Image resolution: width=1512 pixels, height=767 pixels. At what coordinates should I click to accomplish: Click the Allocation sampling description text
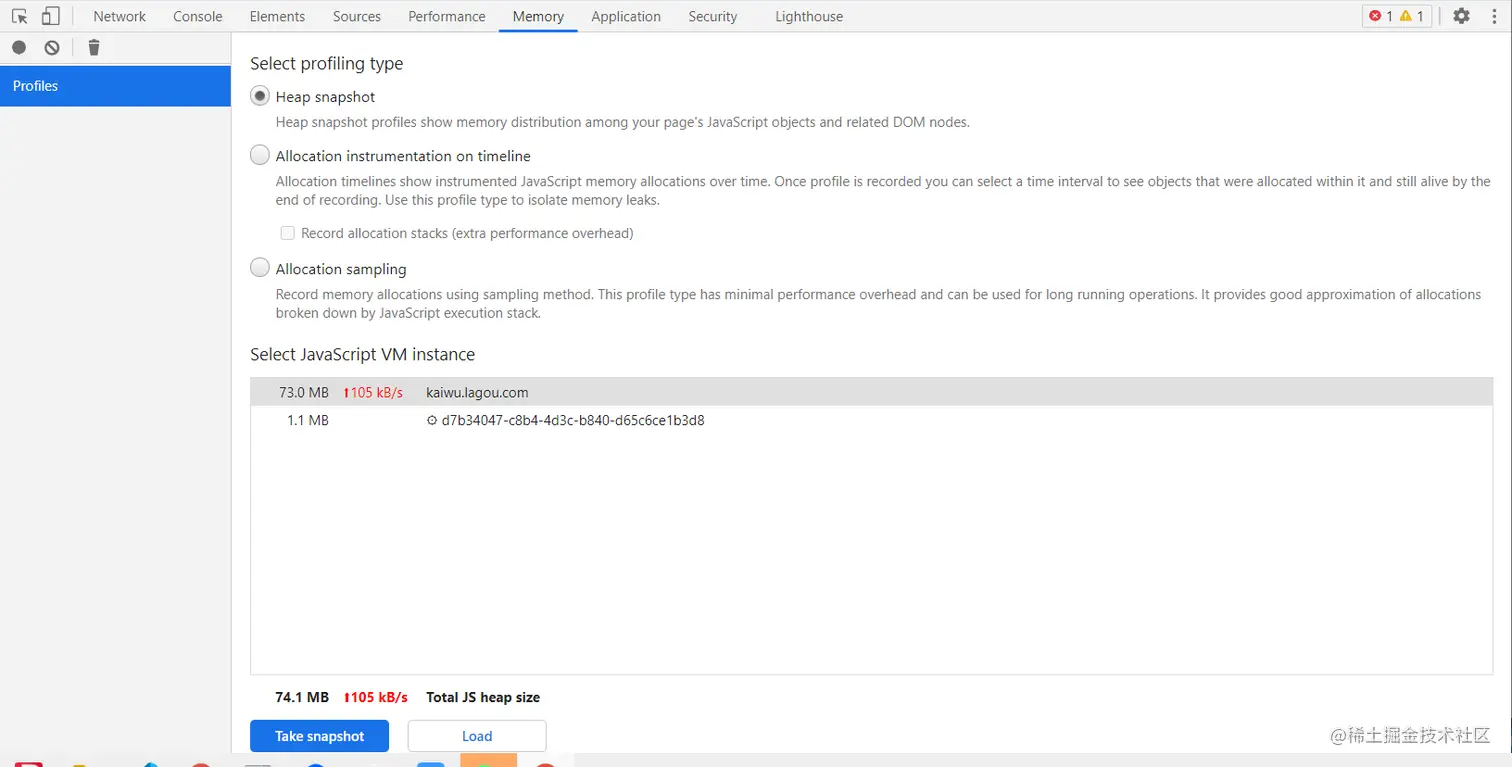[878, 304]
